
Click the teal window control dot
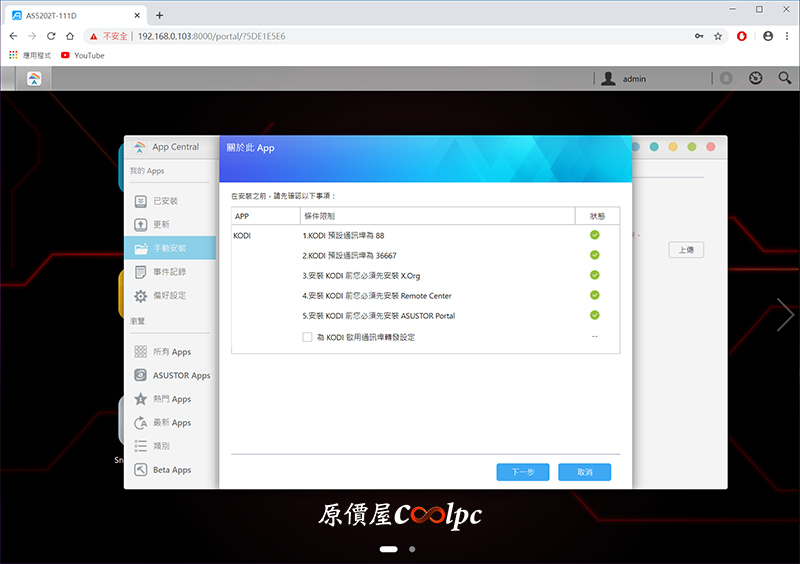(654, 147)
